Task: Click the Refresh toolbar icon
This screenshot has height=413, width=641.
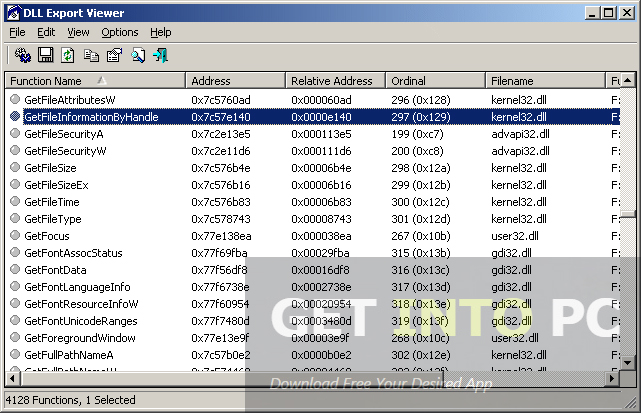Action: [68, 55]
